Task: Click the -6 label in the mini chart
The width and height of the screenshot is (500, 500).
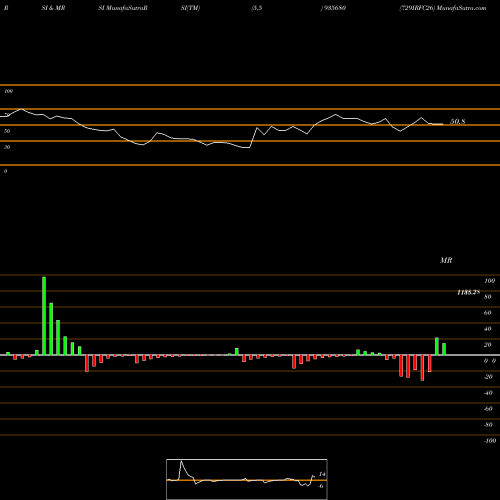Action: 320,486
